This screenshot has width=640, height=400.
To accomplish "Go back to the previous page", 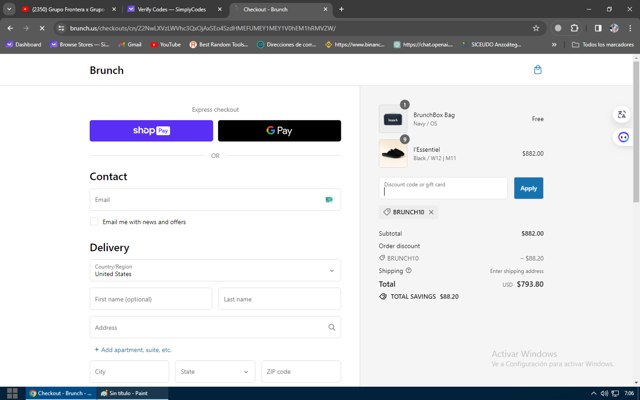I will [10, 28].
